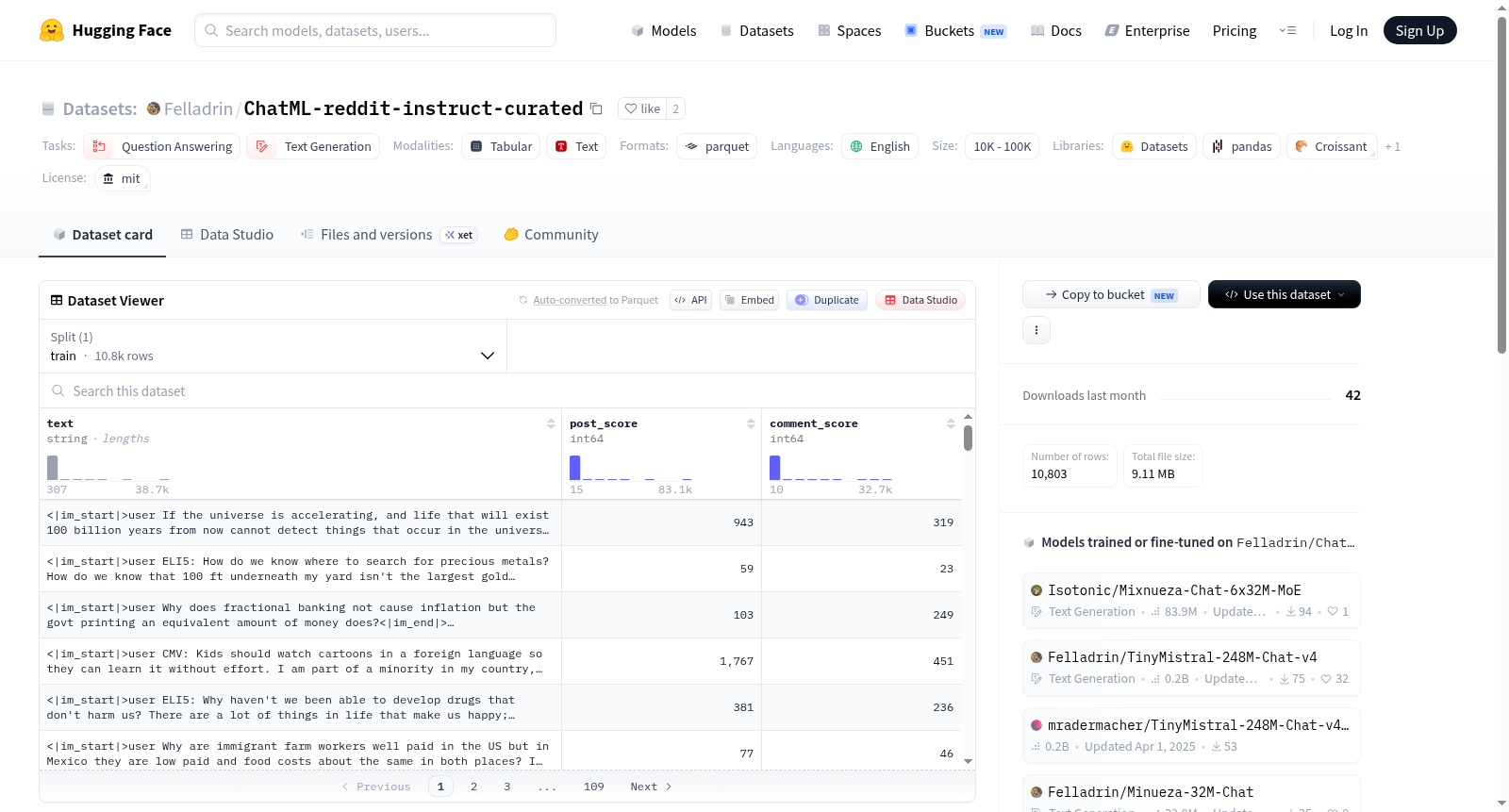Click the API button in Dataset Viewer
This screenshot has height=812, width=1509.
click(x=690, y=300)
